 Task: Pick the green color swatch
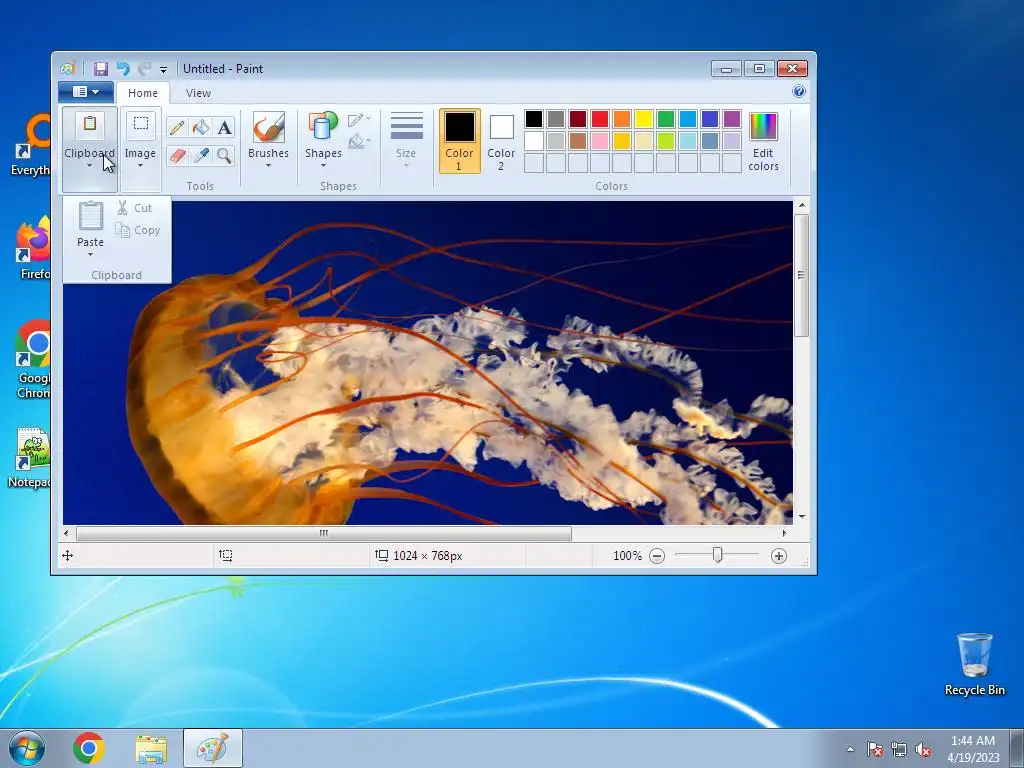665,119
